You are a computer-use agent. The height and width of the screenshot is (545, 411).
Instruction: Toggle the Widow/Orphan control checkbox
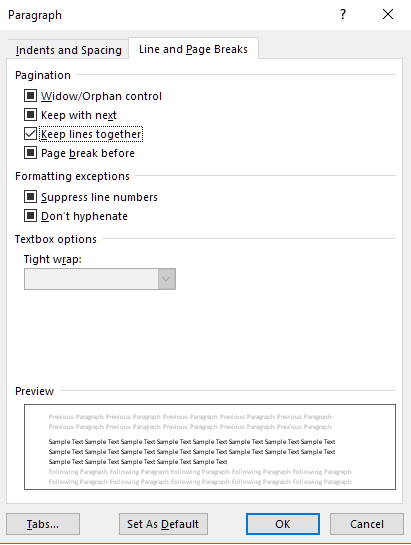tap(30, 95)
